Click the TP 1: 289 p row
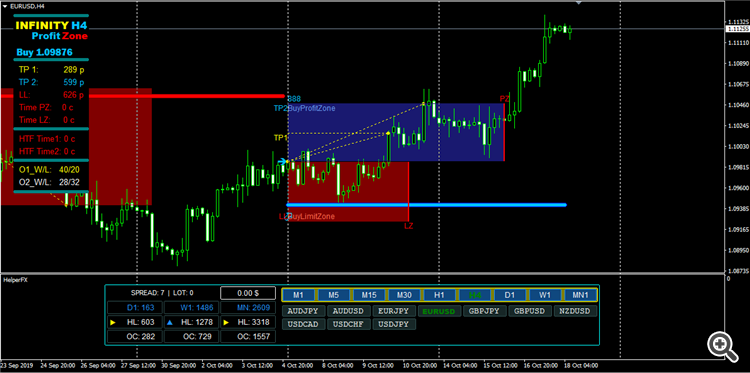The width and height of the screenshot is (750, 373). click(x=51, y=70)
